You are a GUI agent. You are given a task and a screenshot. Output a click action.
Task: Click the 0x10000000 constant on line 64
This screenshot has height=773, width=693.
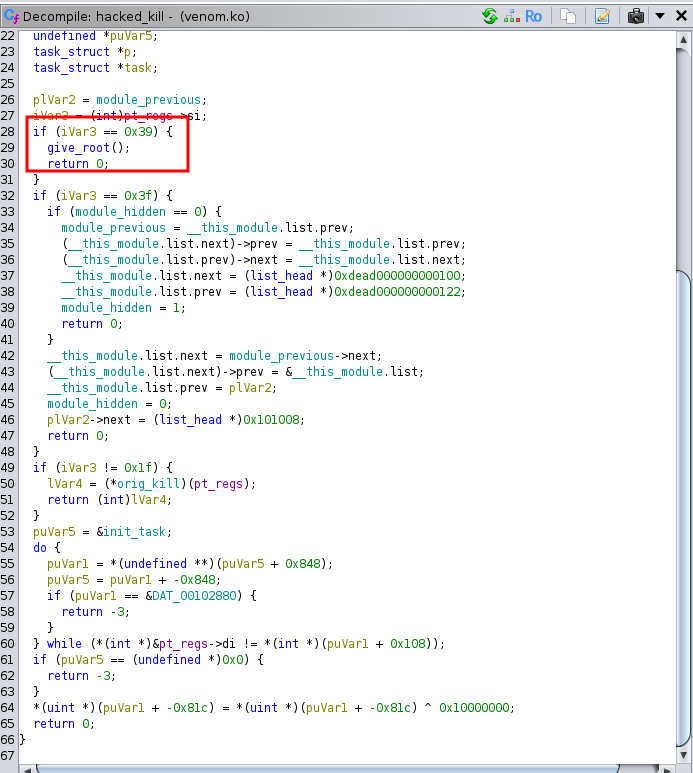pos(474,707)
